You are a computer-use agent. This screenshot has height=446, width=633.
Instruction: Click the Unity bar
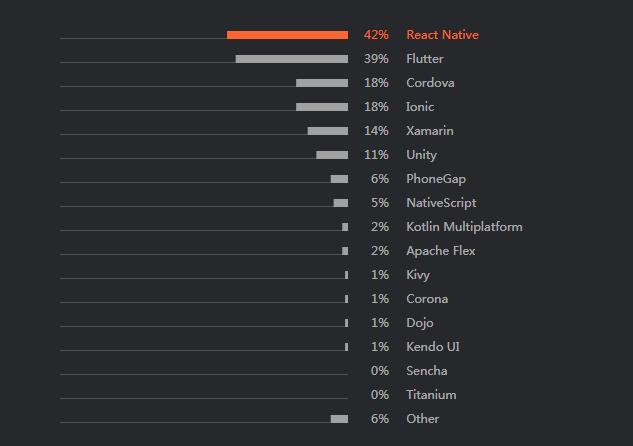click(x=332, y=155)
